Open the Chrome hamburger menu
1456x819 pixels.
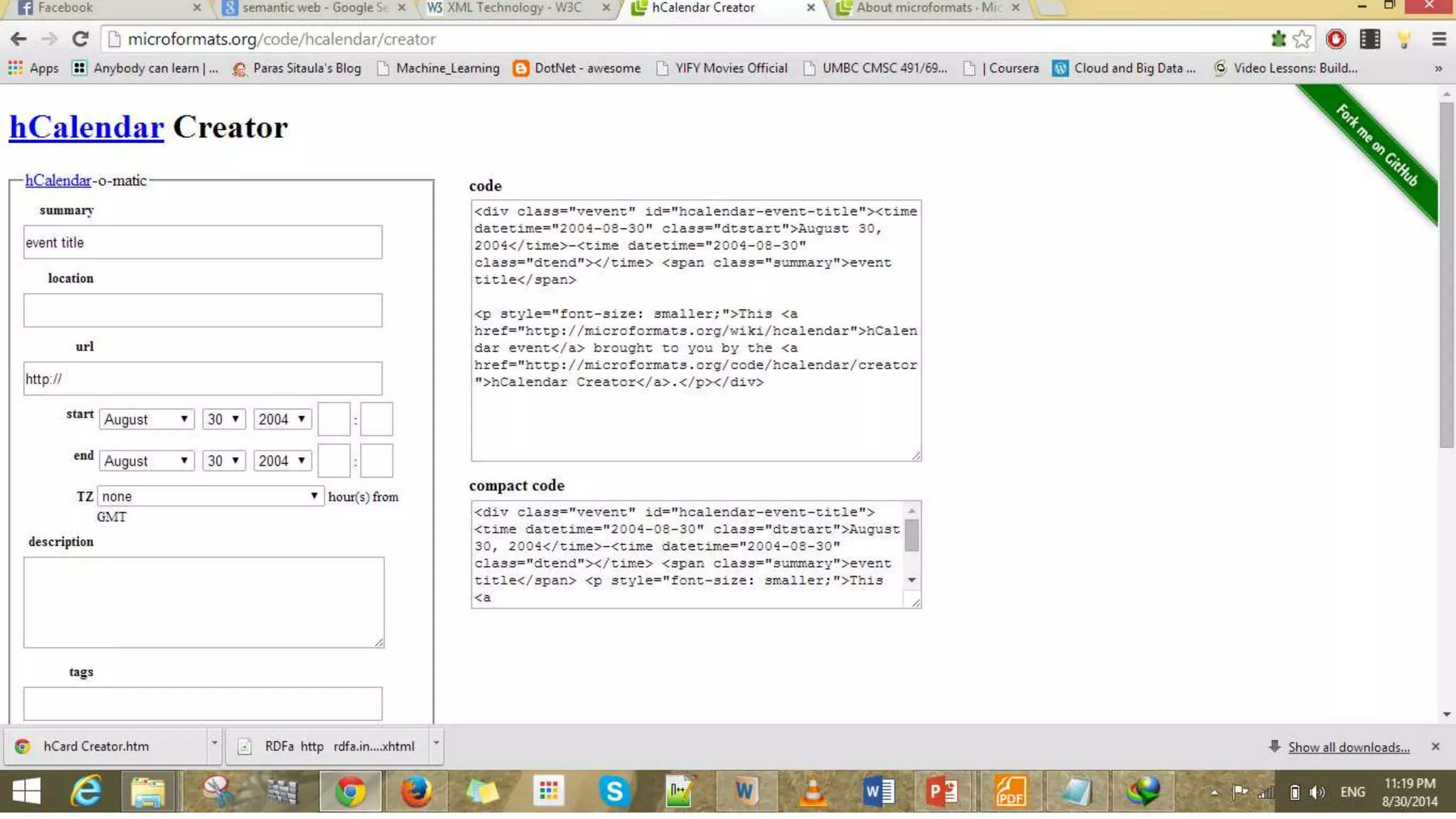click(x=1438, y=39)
